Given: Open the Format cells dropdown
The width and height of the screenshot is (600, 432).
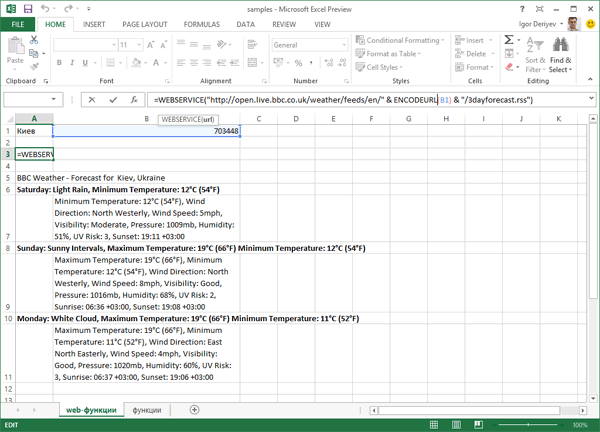Looking at the screenshot, I should tap(474, 67).
